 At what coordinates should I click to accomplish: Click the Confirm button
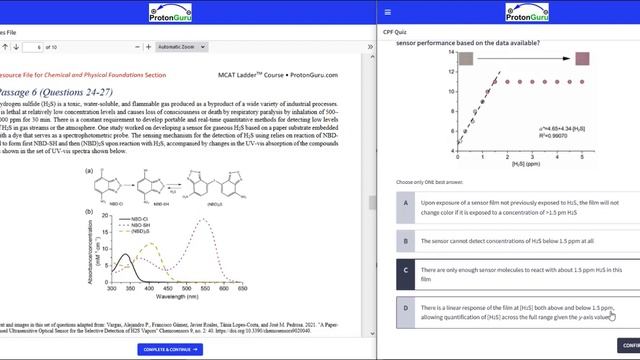[x=629, y=345]
